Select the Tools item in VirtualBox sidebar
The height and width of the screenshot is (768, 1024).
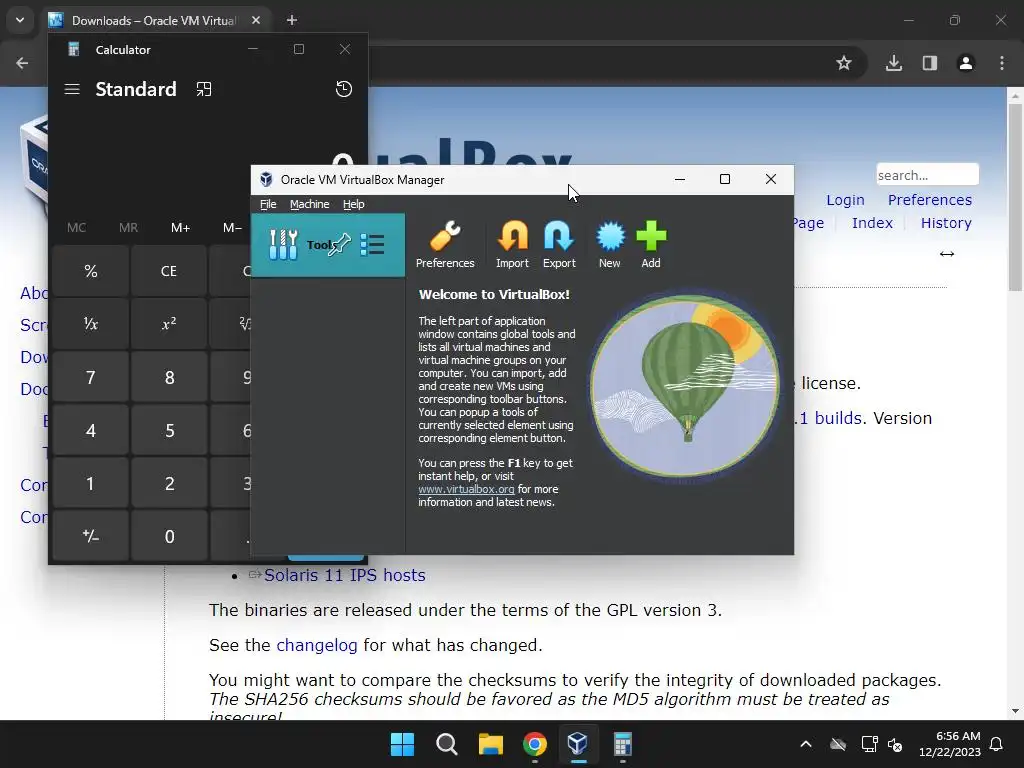[328, 245]
